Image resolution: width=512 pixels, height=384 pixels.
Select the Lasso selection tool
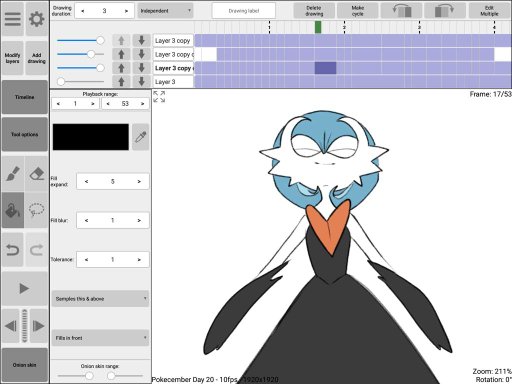click(x=37, y=210)
